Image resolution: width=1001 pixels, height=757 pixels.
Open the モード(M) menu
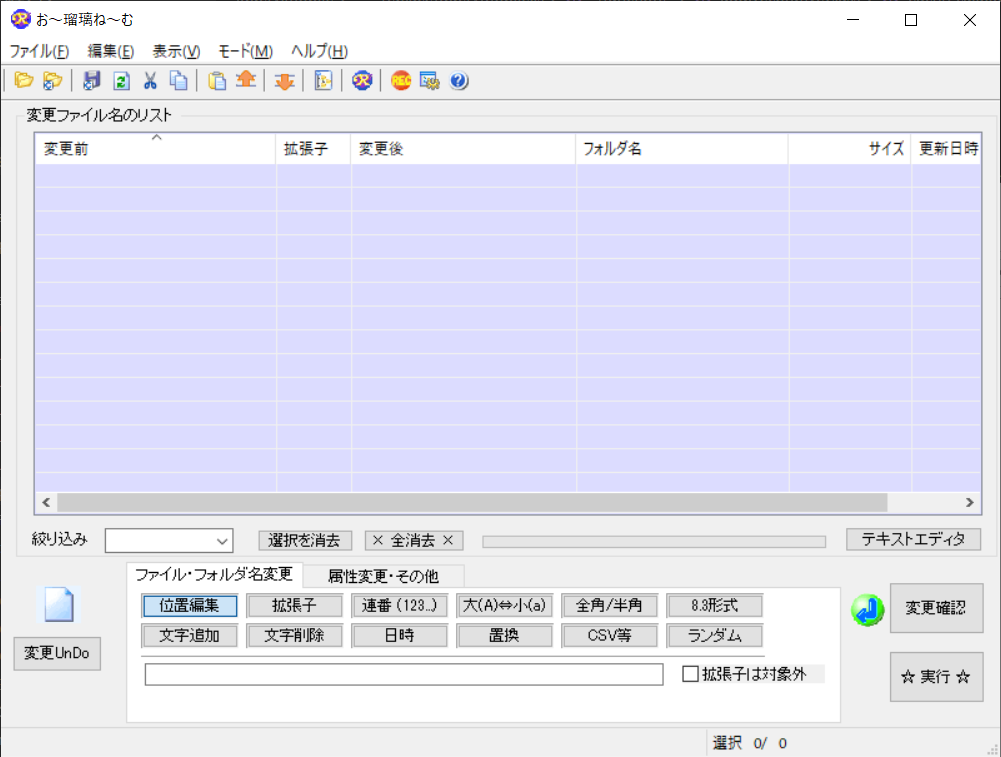(x=245, y=51)
